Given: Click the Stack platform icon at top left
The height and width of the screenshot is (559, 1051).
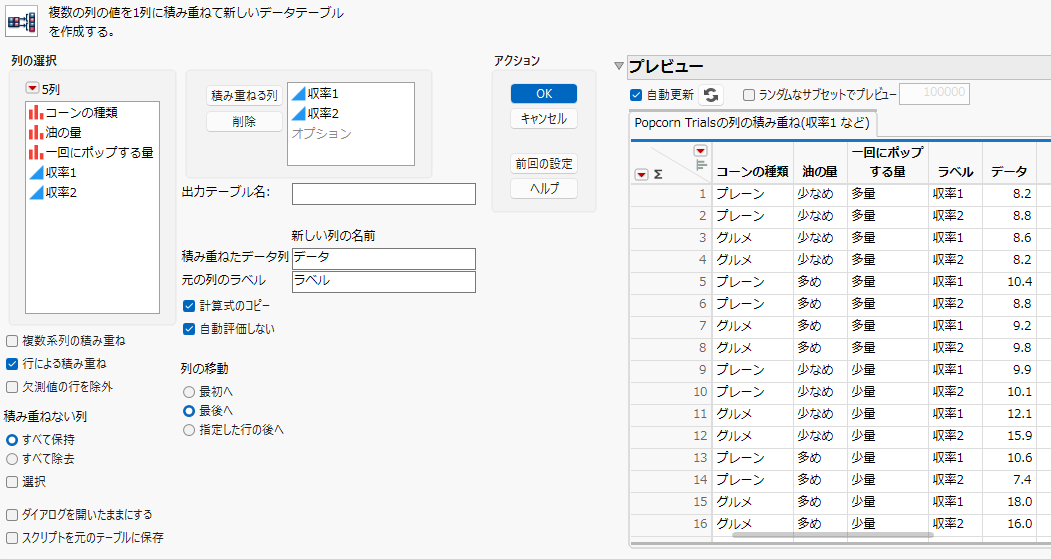Looking at the screenshot, I should [x=21, y=22].
